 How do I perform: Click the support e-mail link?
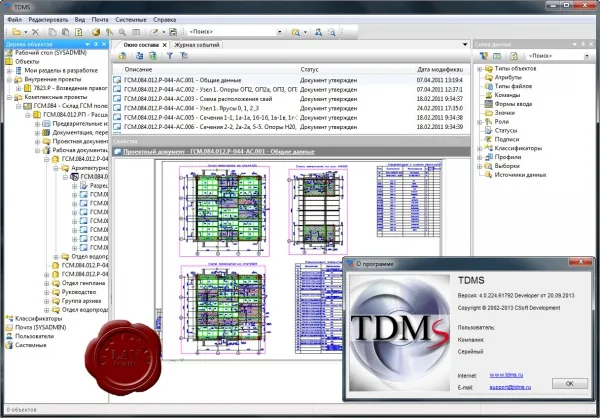click(510, 387)
